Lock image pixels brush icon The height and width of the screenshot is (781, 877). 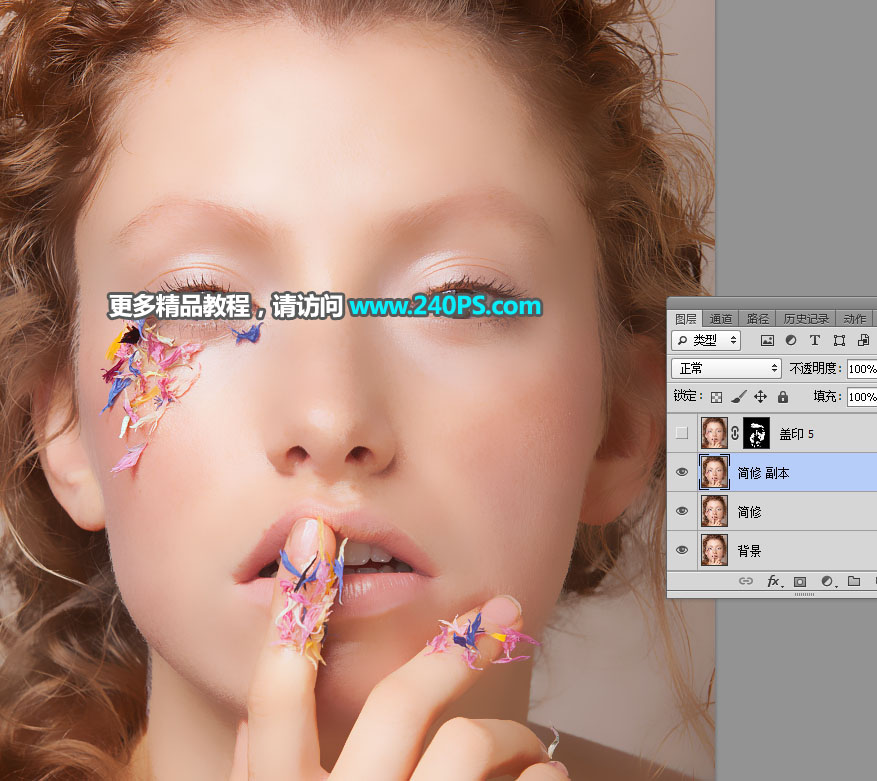click(739, 397)
